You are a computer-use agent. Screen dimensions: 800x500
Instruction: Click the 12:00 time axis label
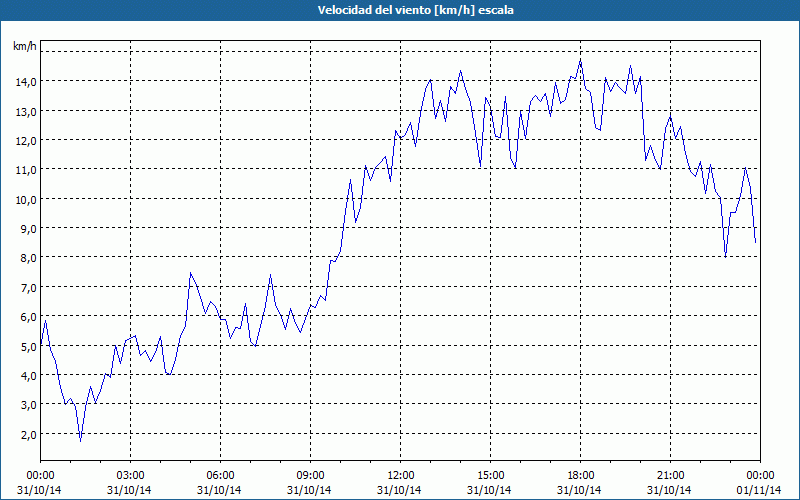pos(401,476)
